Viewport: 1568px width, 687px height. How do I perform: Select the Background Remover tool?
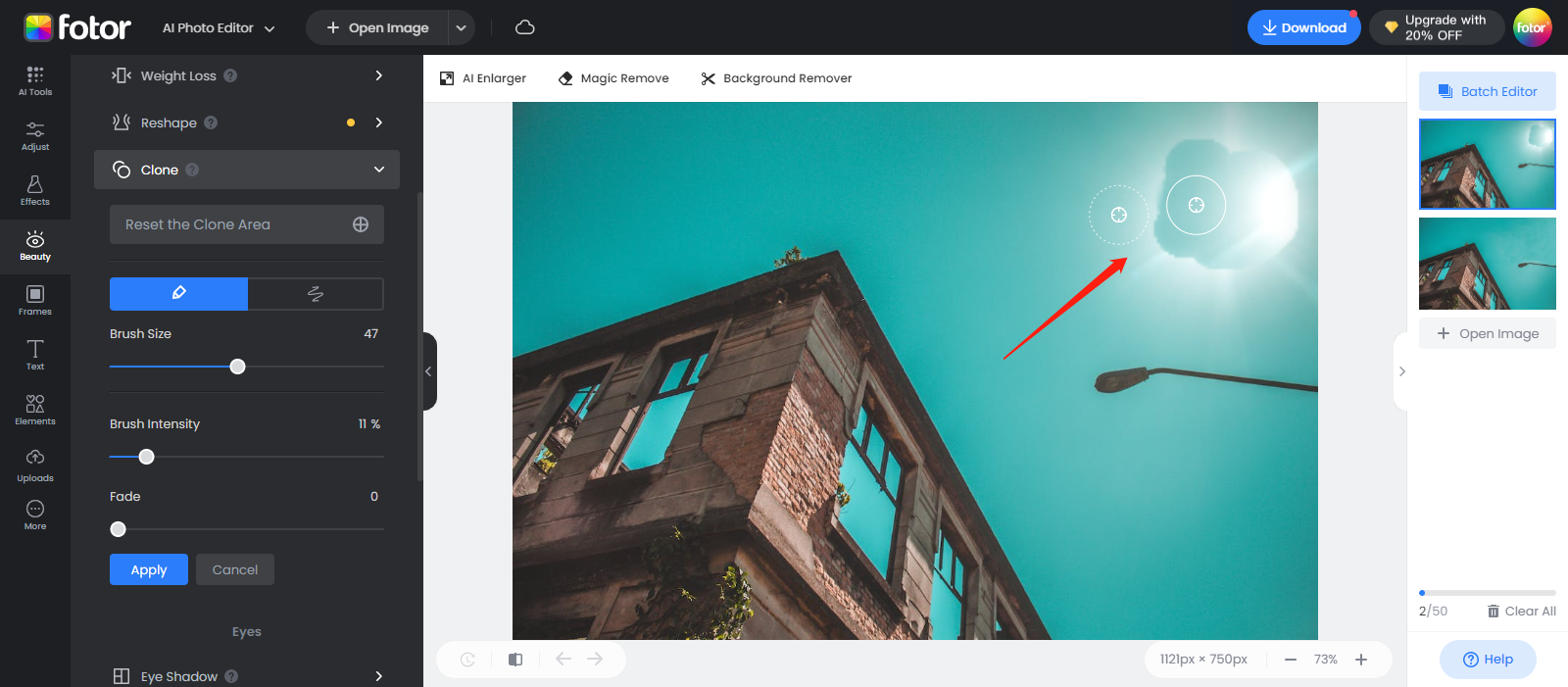776,78
